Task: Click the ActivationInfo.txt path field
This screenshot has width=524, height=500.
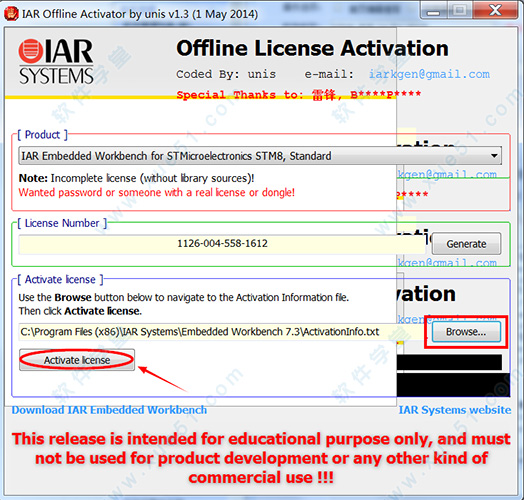Action: 222,332
